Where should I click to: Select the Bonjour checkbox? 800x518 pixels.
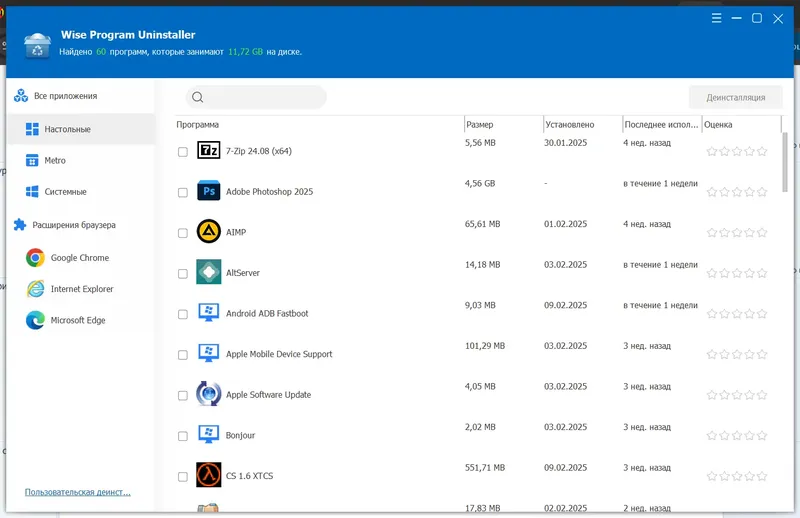coord(183,436)
